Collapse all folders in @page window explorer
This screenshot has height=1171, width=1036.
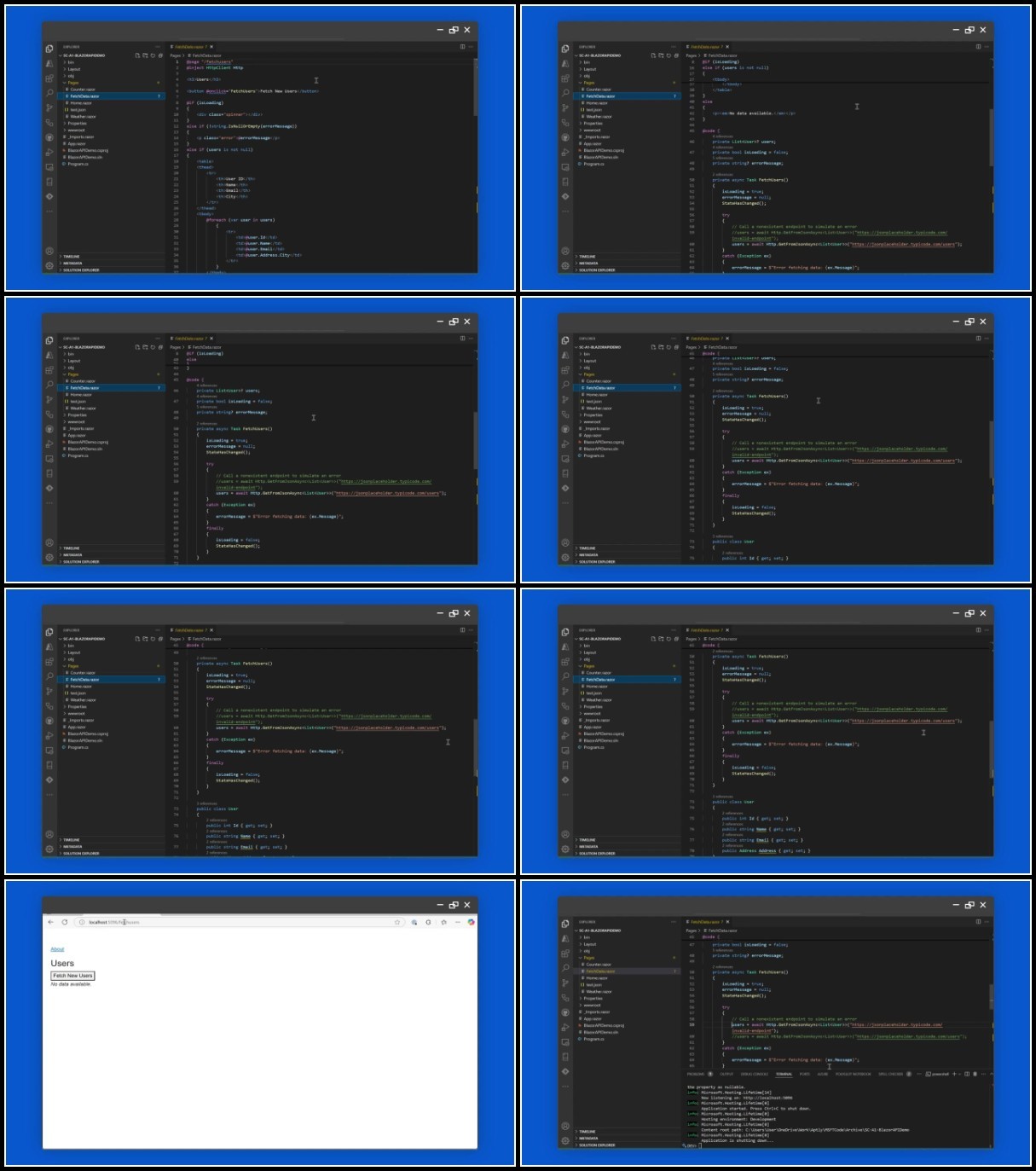[x=160, y=55]
